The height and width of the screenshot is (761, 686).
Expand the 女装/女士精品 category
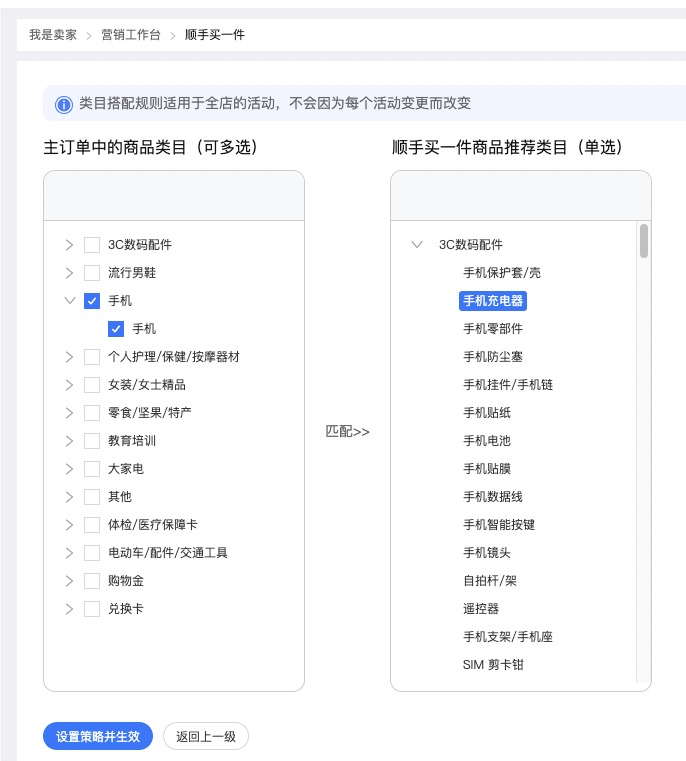pos(69,385)
